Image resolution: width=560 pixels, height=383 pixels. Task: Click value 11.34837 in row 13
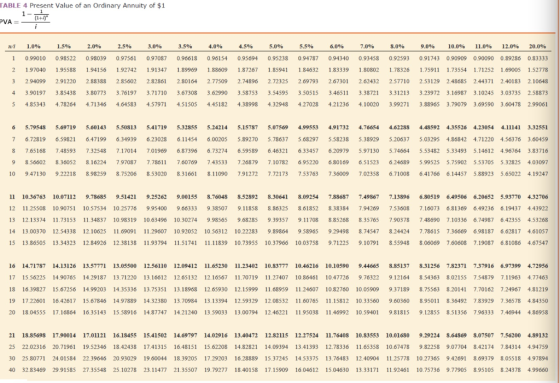pyautogui.click(x=95, y=220)
